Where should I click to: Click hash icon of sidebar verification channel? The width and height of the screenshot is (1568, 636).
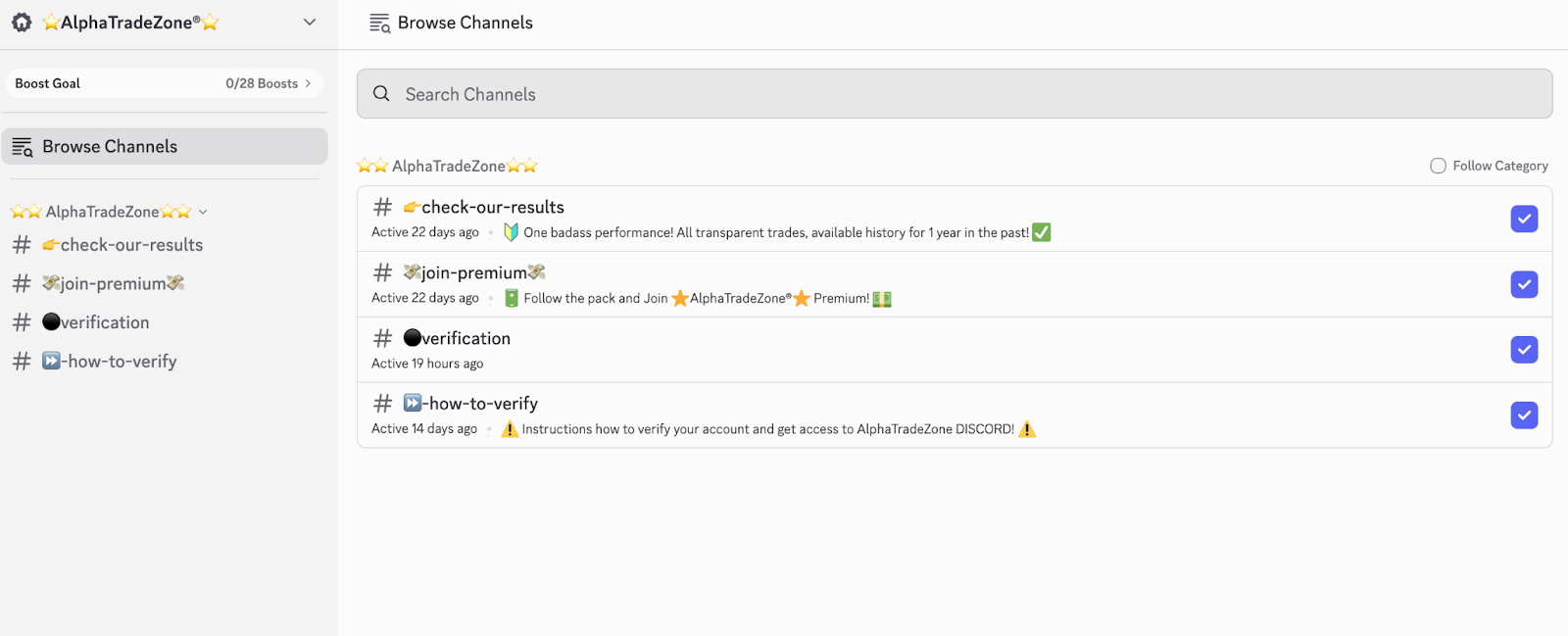point(22,322)
